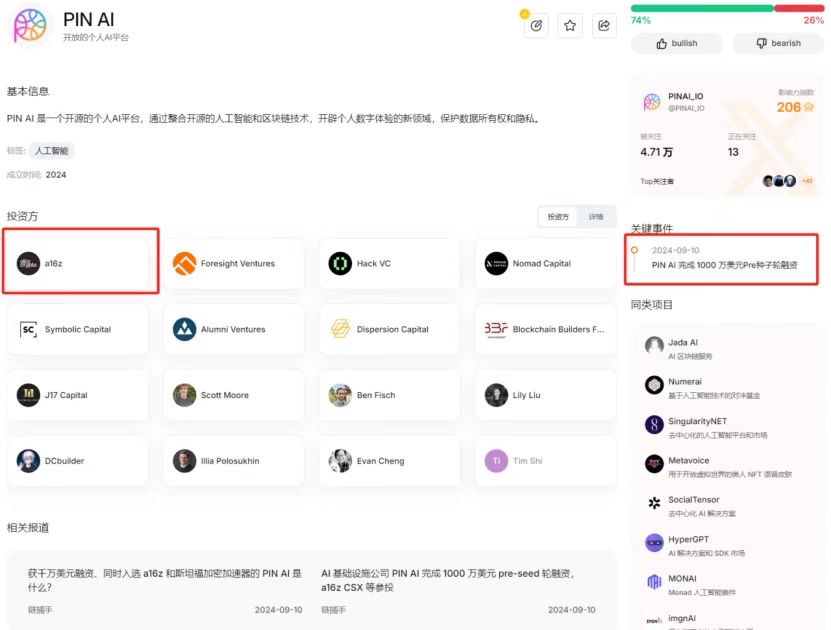Open the Foresight Ventures logo icon

pos(184,264)
